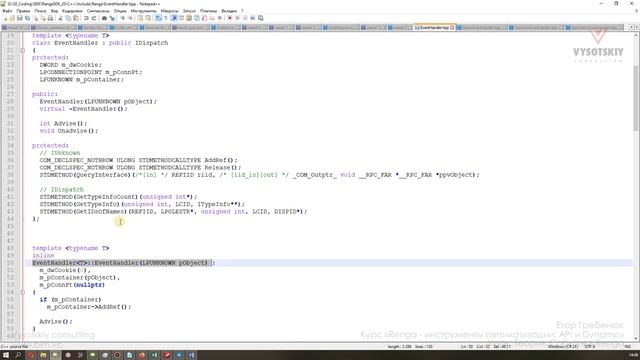This screenshot has height=360, width=640.
Task: Open the Кодировки menu
Action: [x=72, y=11]
